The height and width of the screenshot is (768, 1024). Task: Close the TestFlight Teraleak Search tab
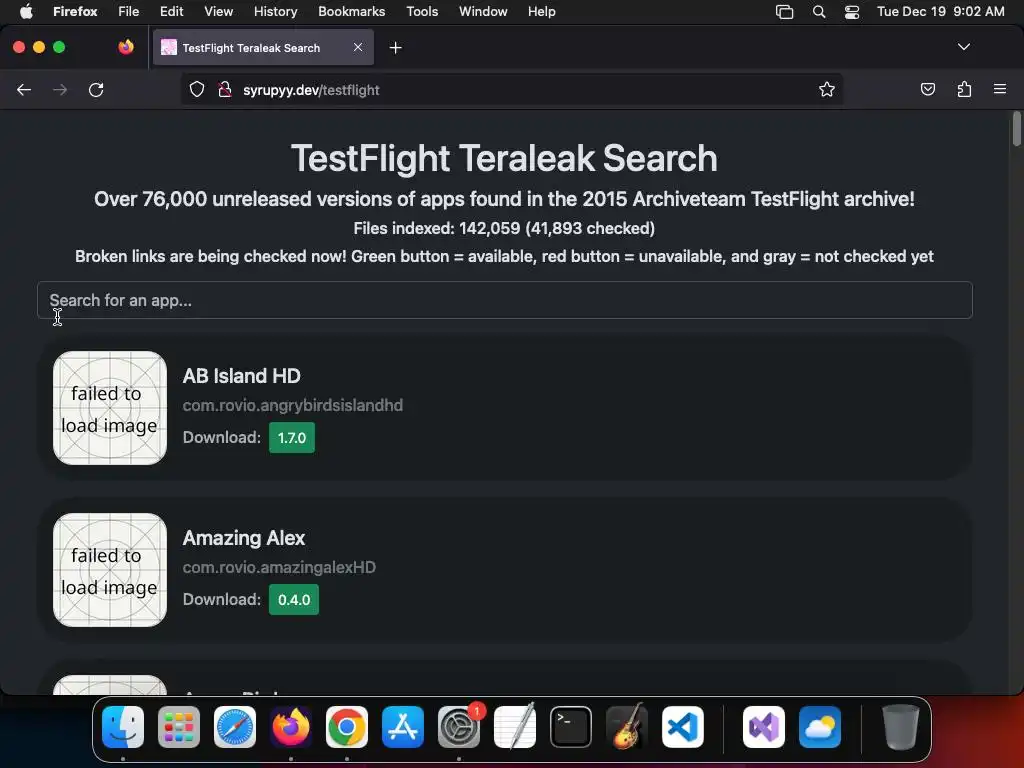point(358,47)
